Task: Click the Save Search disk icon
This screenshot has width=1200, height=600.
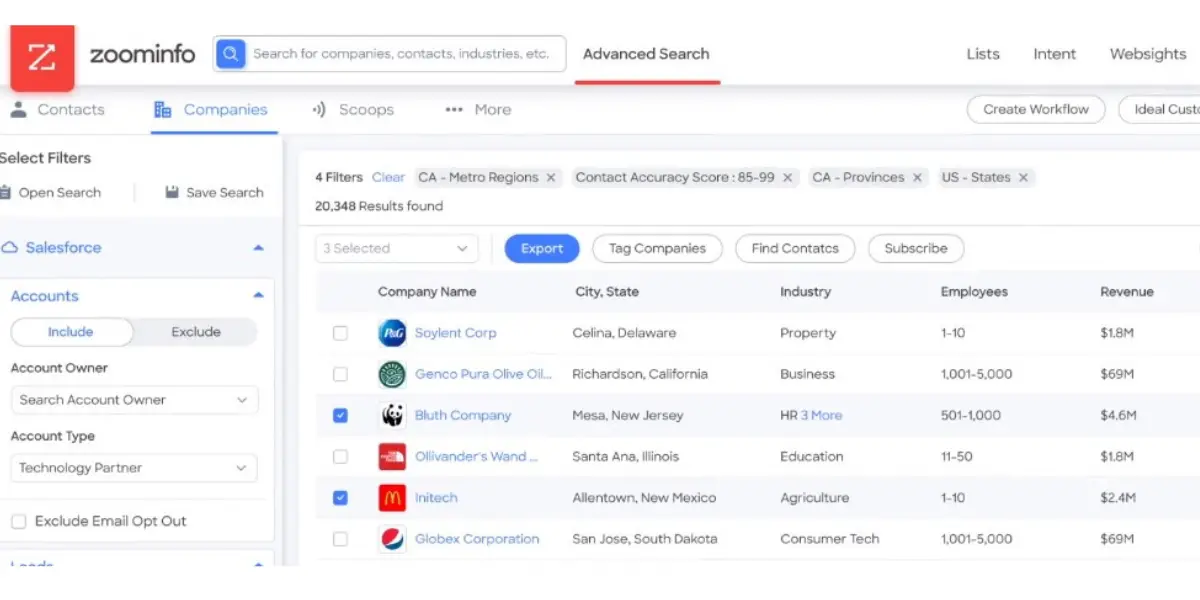Action: click(x=172, y=192)
